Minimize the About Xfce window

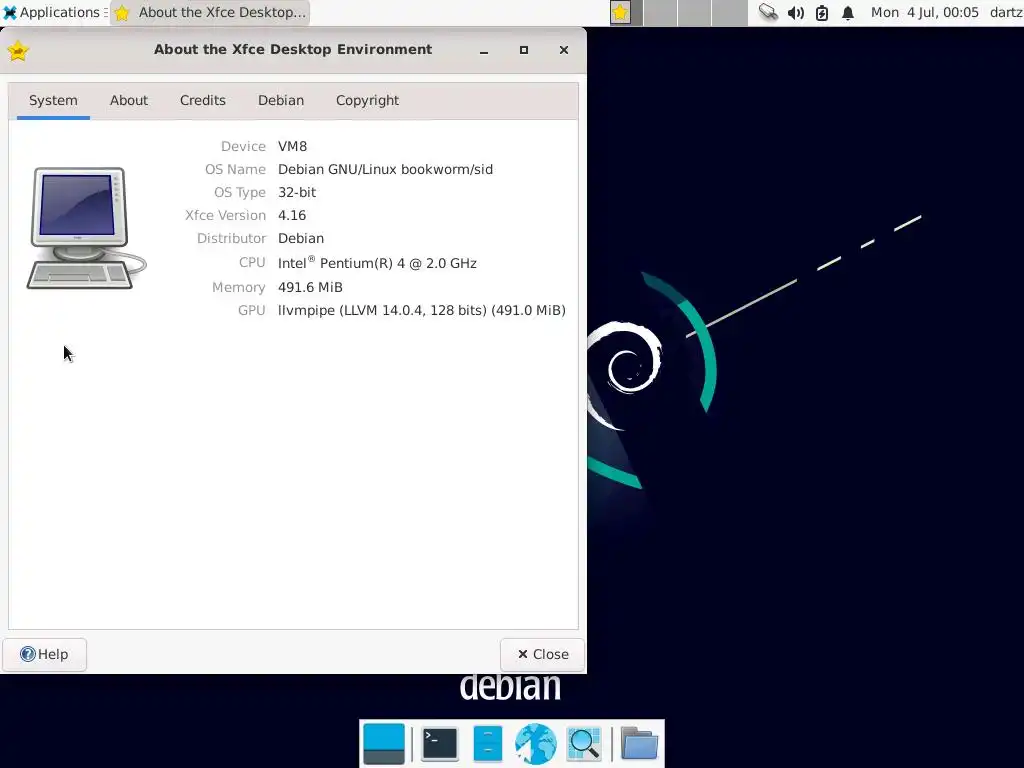tap(484, 50)
